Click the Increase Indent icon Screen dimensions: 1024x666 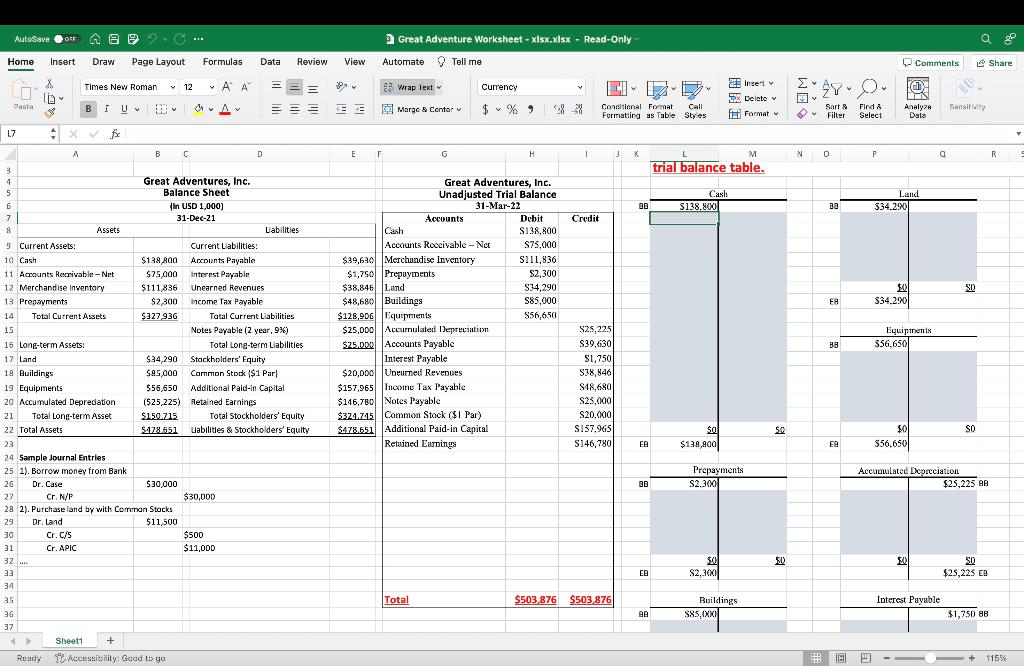[359, 109]
